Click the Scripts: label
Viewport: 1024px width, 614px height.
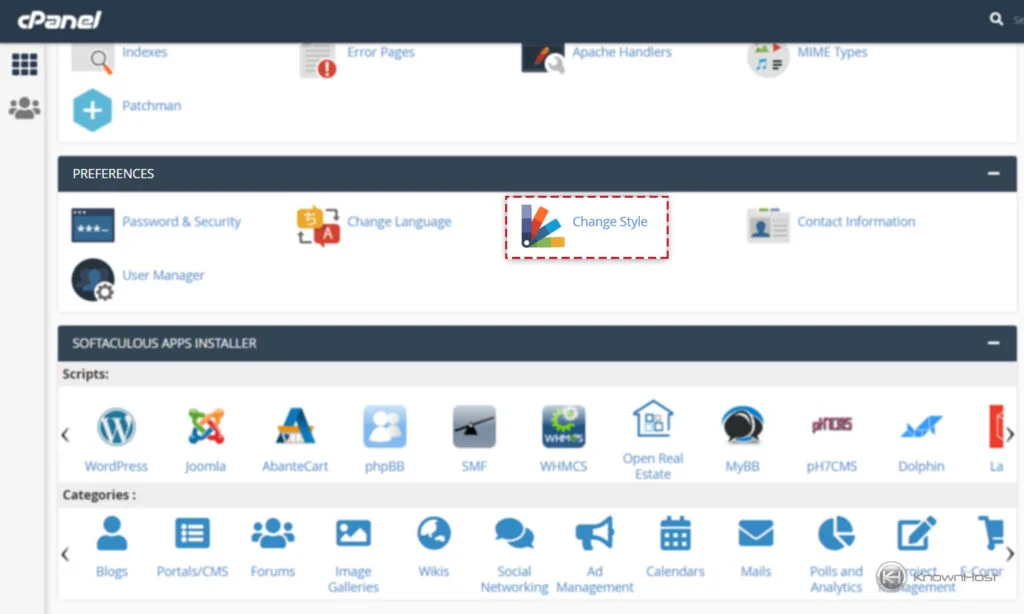(86, 374)
